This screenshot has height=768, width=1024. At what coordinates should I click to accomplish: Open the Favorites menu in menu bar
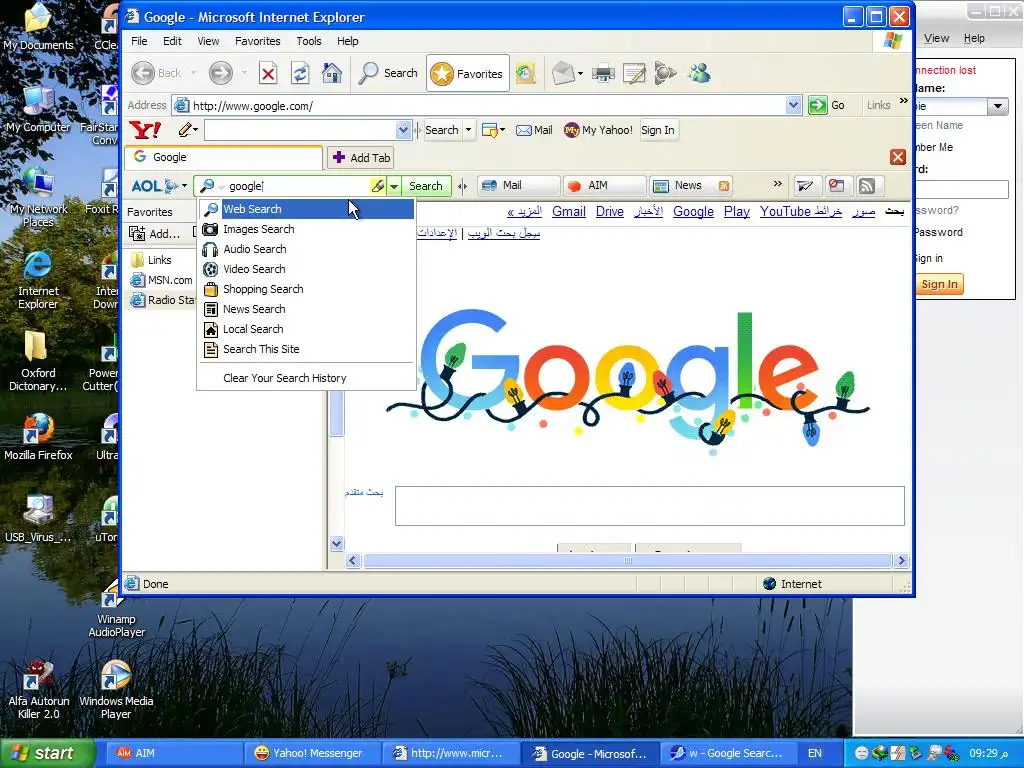(257, 40)
